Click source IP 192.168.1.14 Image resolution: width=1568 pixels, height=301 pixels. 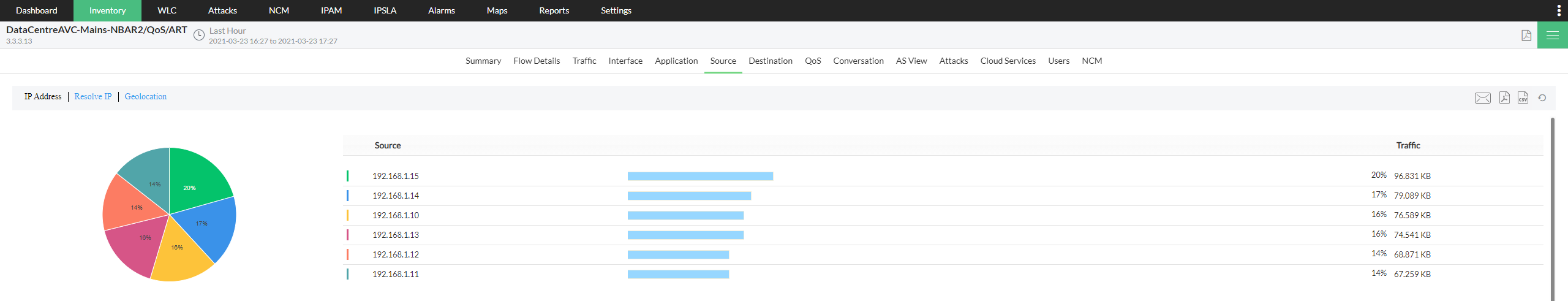(396, 196)
